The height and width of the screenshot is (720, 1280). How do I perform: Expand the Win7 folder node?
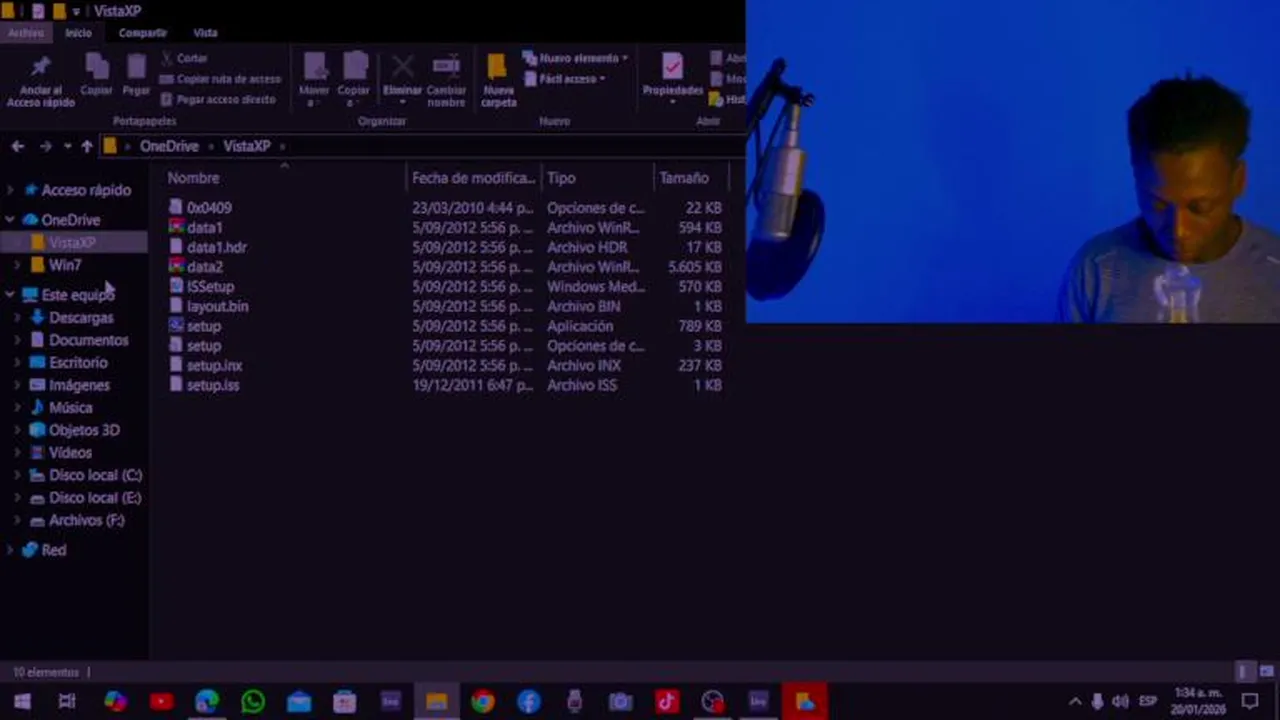(x=17, y=266)
